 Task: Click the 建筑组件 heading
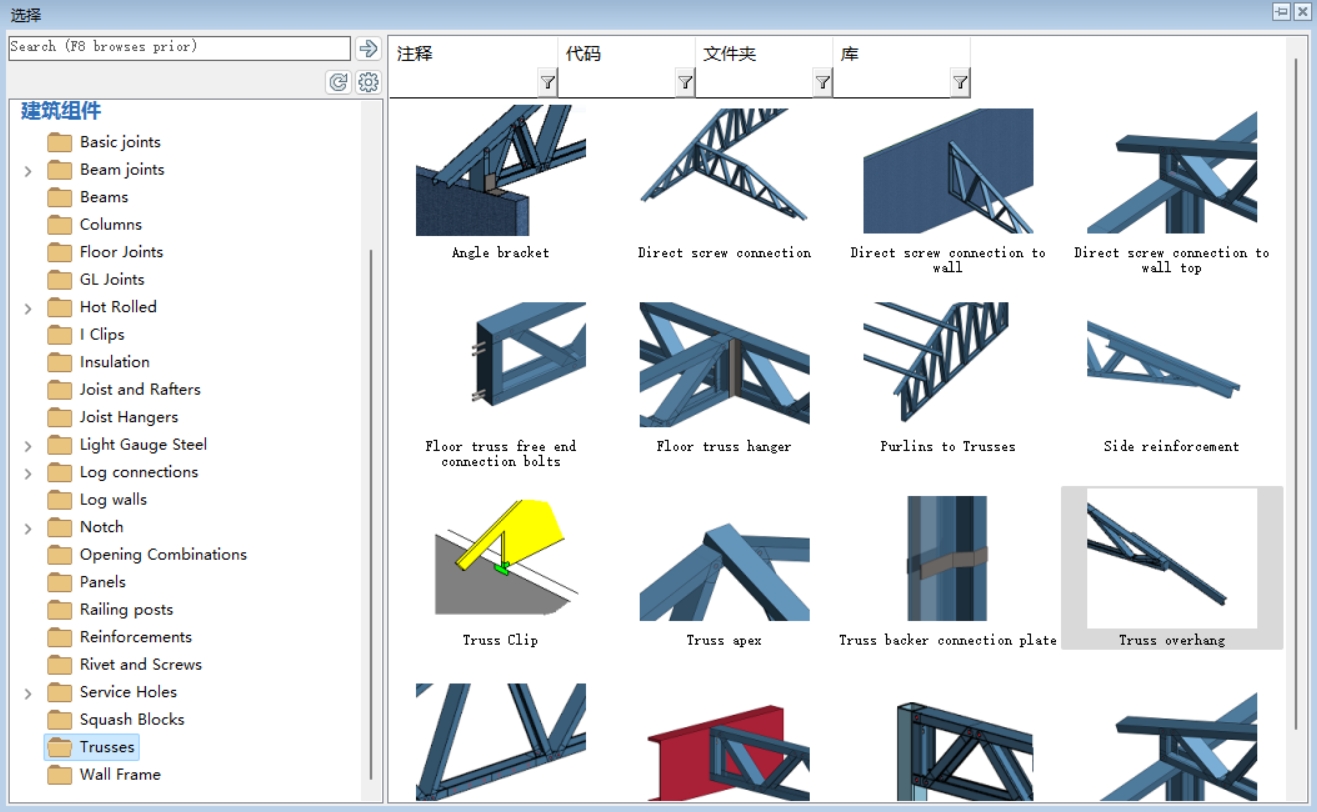pyautogui.click(x=61, y=111)
